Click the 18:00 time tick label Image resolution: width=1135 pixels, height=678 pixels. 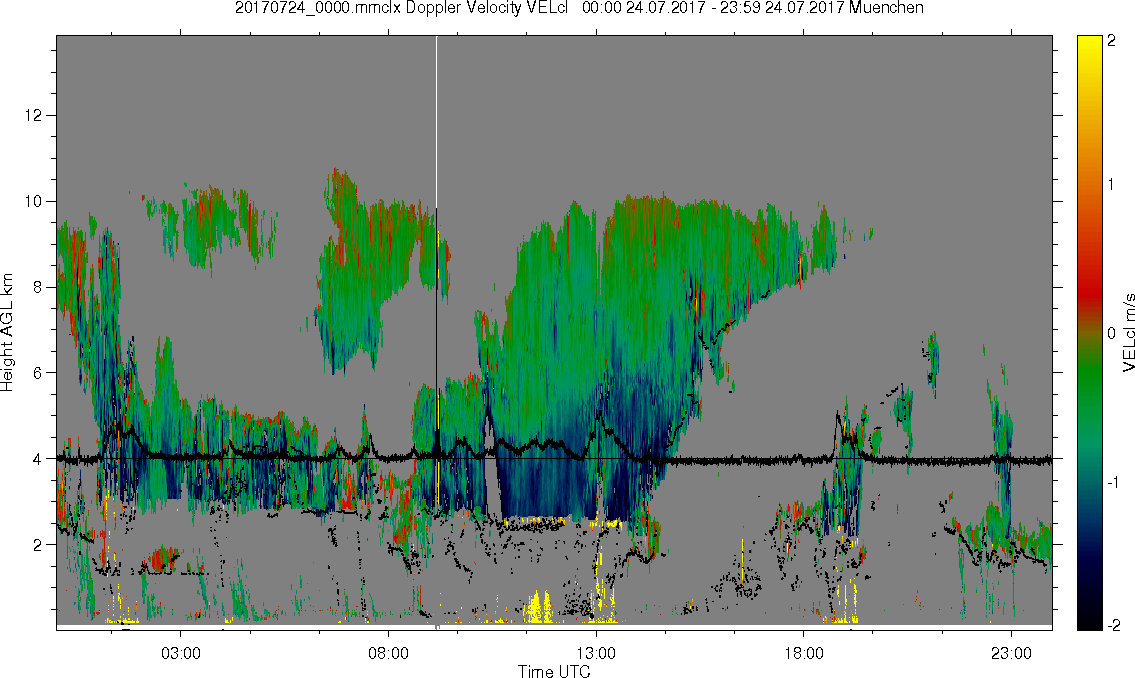tap(803, 653)
